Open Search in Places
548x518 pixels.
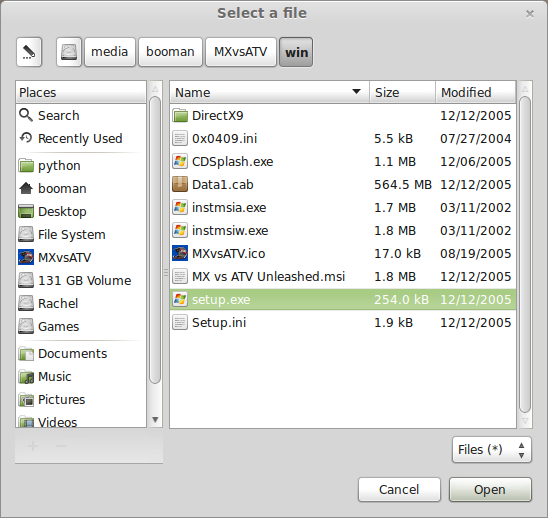coord(81,115)
